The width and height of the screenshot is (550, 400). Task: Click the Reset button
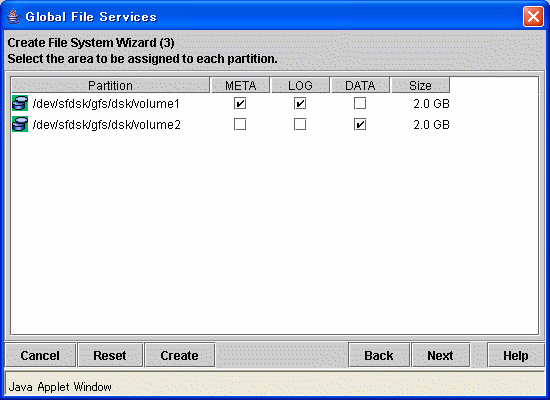[110, 355]
